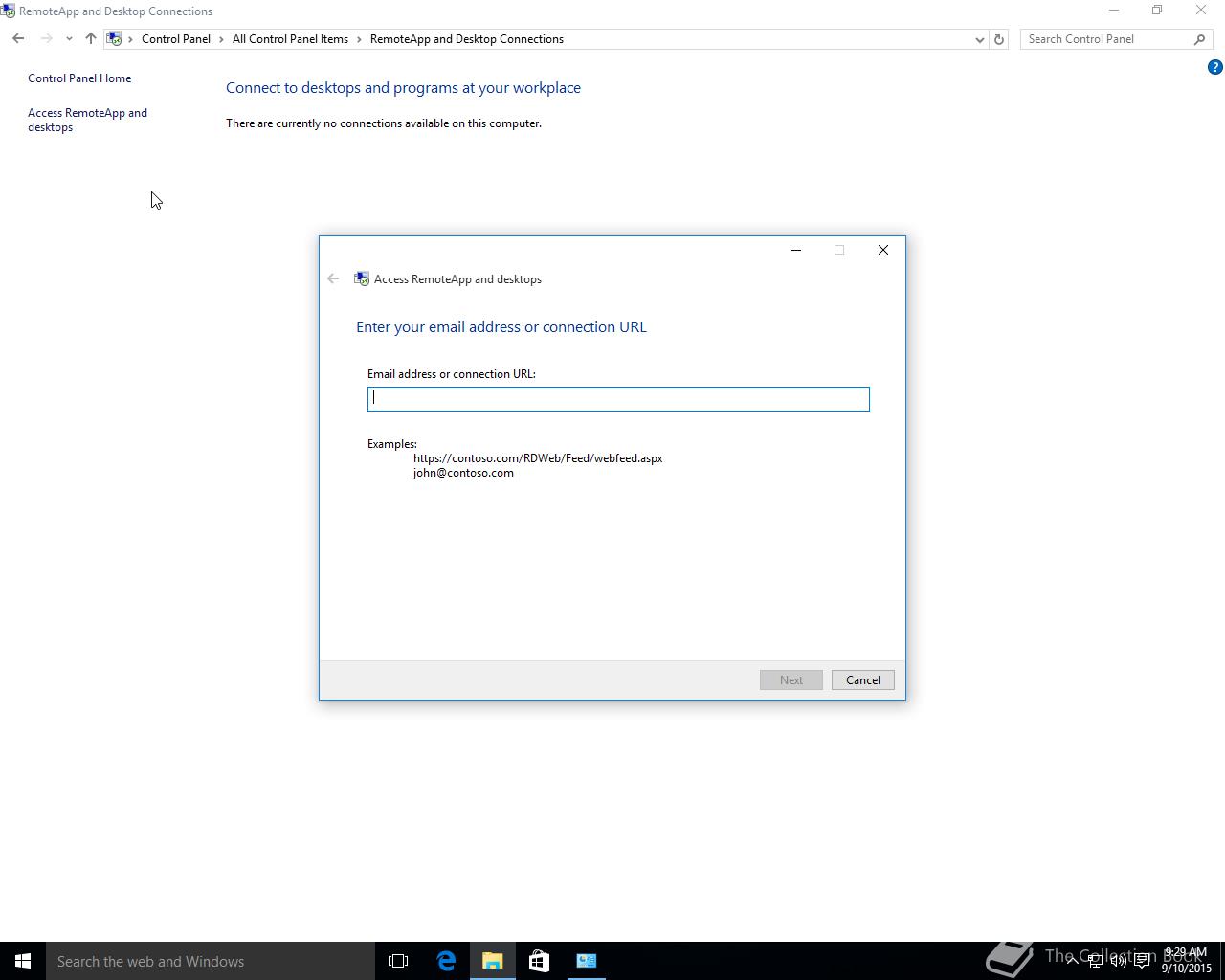Viewport: 1225px width, 980px height.
Task: Click the Connect to desktops and programs heading
Action: pos(403,88)
